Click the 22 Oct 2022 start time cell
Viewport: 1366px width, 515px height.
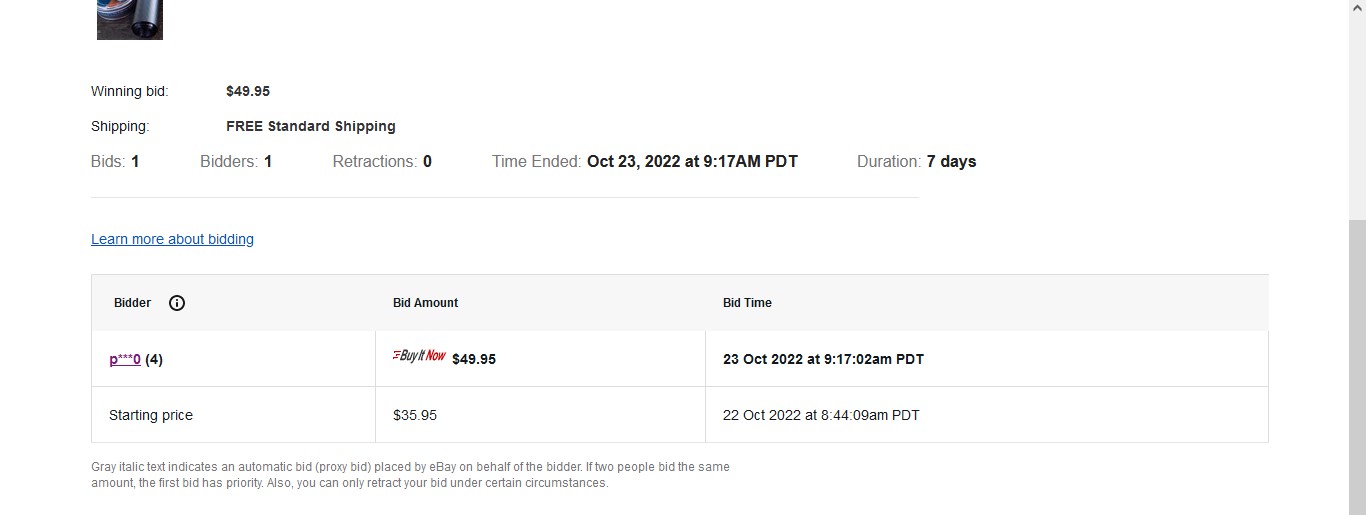(x=821, y=415)
